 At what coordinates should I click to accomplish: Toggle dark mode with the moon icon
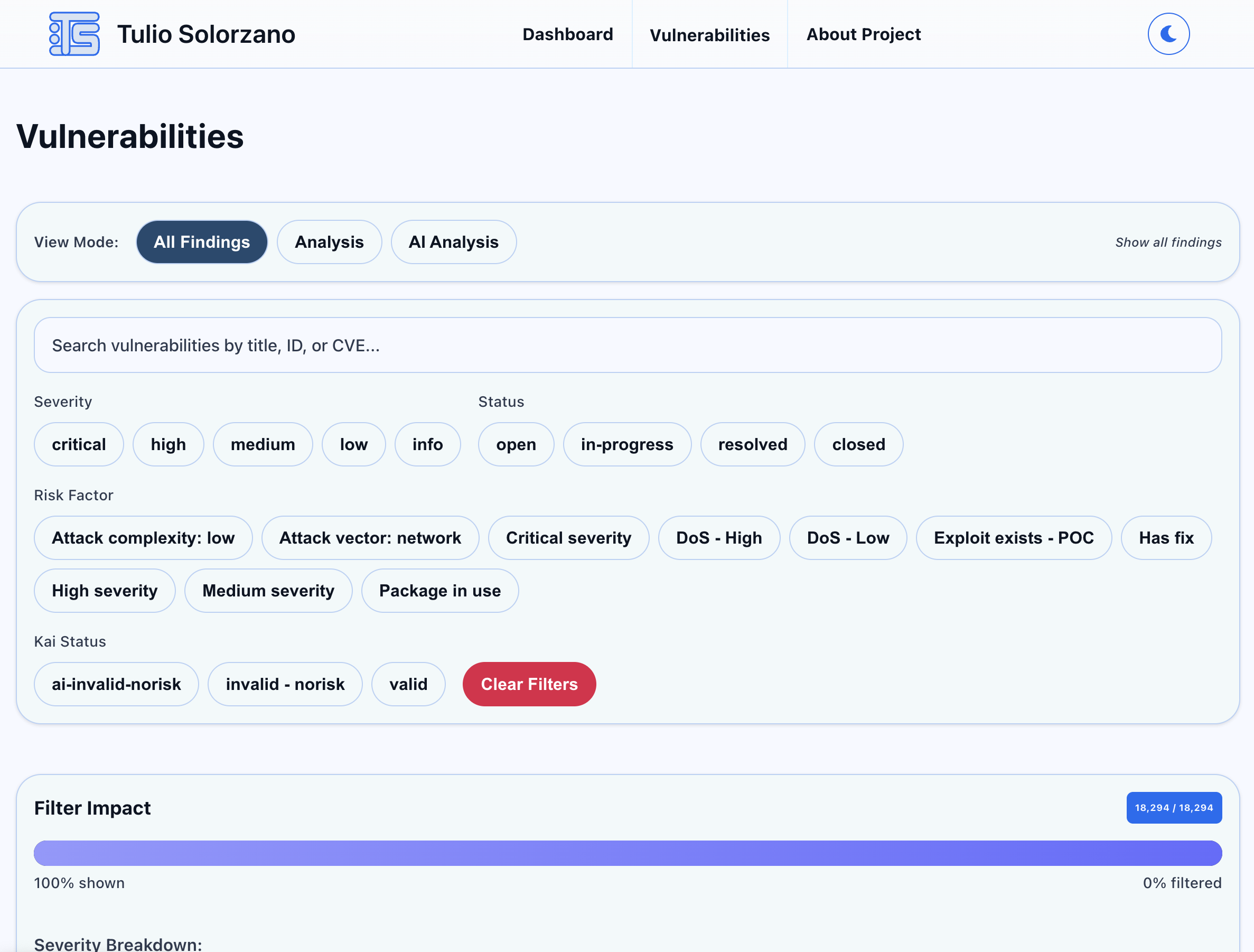[x=1168, y=33]
